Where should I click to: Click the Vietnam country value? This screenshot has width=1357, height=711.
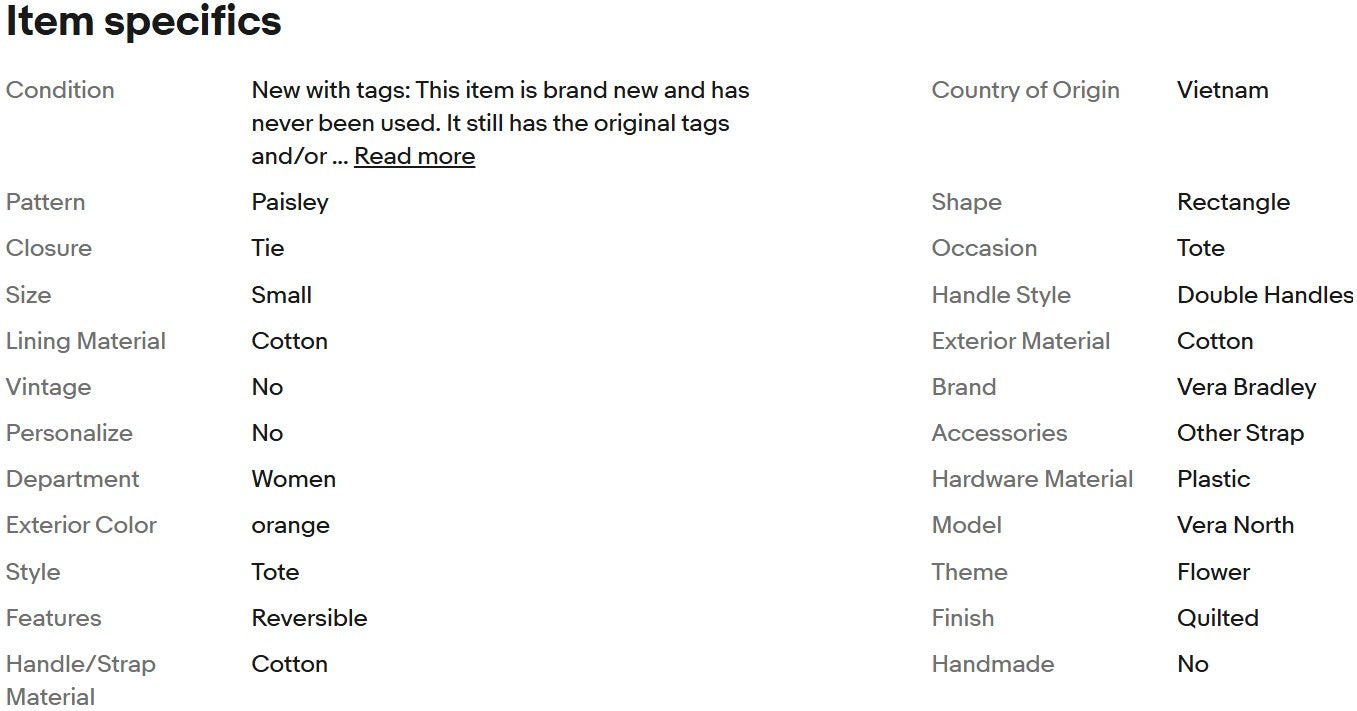(x=1222, y=90)
